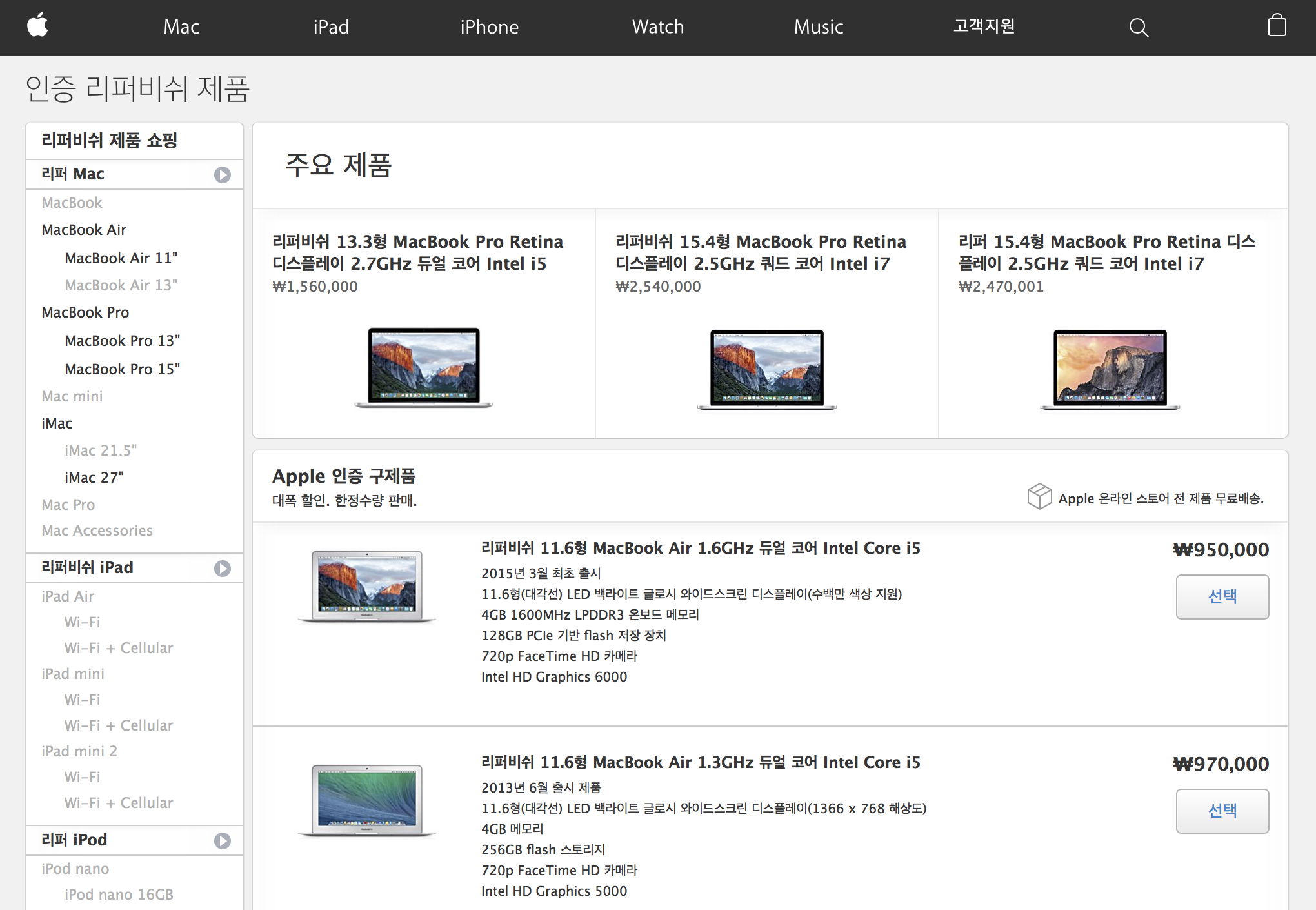The height and width of the screenshot is (910, 1316).
Task: Click the free shipping box icon
Action: (x=1039, y=496)
